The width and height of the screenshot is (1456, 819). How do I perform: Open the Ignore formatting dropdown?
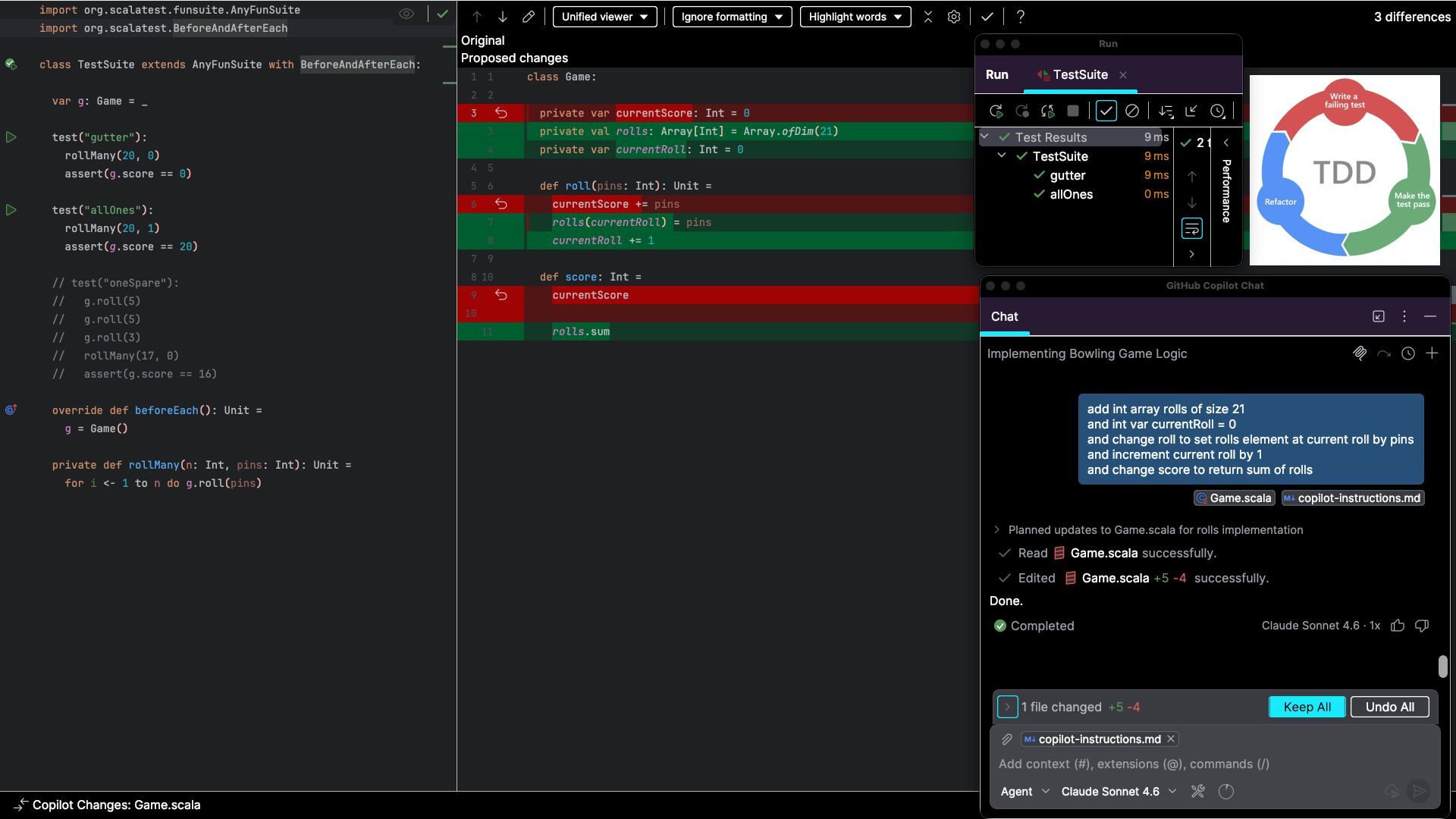coord(732,17)
